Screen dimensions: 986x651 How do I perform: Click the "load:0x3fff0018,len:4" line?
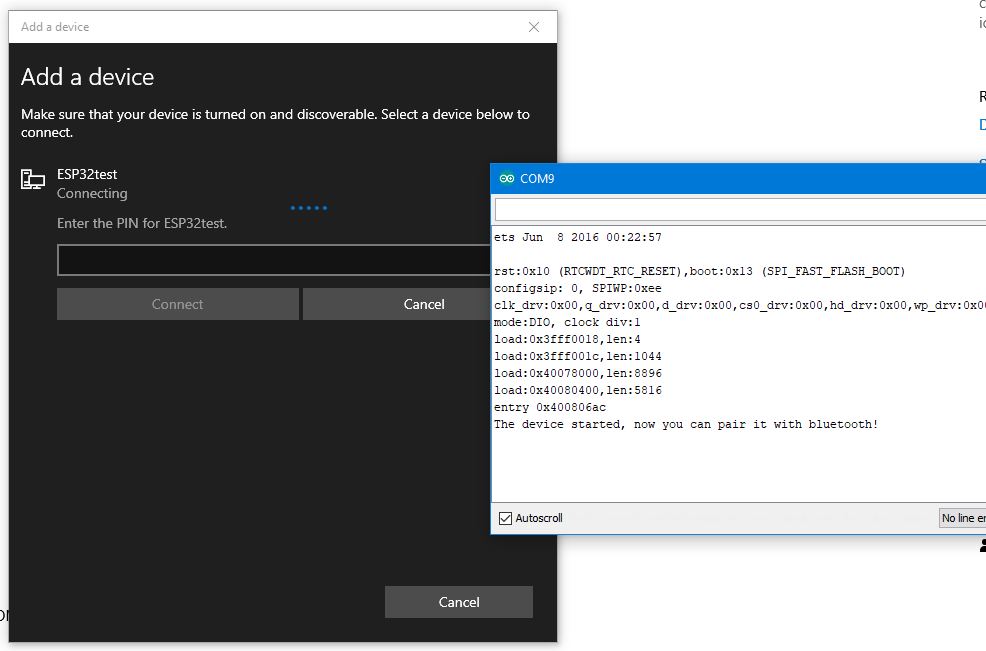[567, 339]
